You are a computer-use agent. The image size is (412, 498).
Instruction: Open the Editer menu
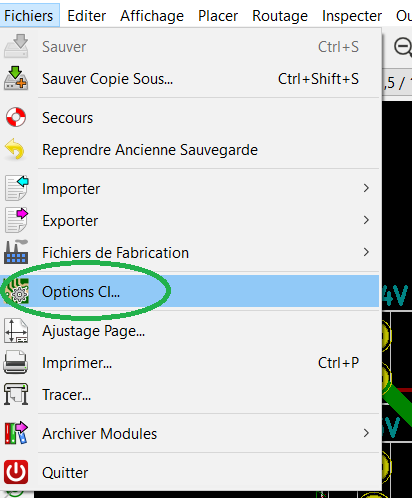87,16
